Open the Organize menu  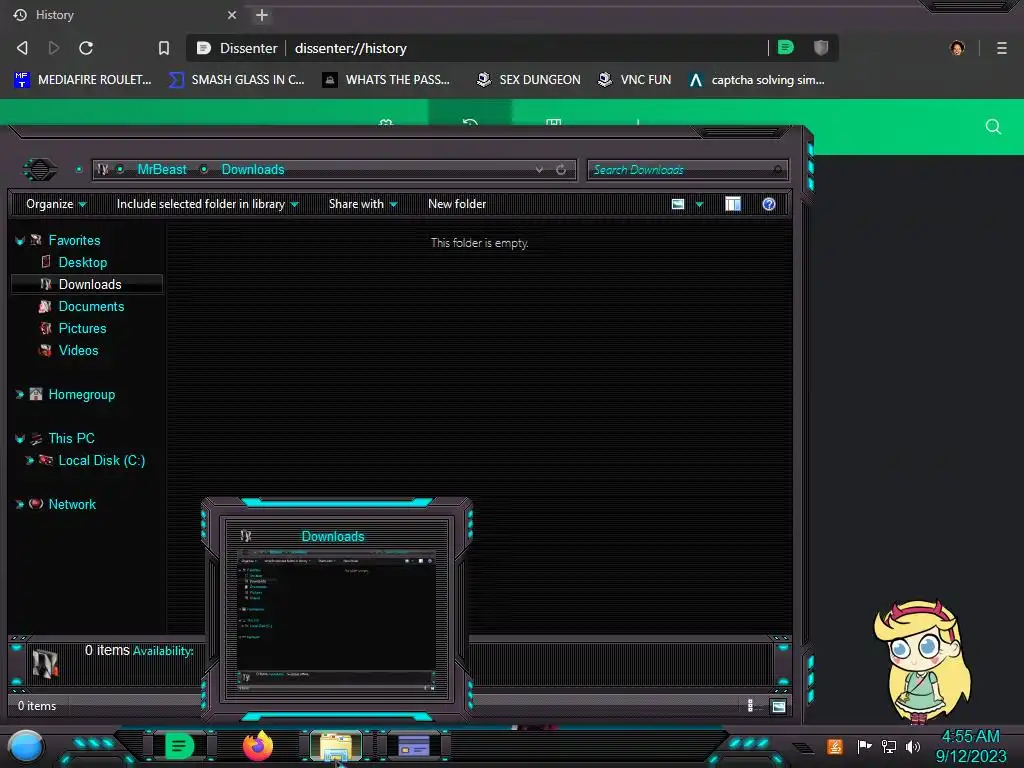(x=56, y=204)
